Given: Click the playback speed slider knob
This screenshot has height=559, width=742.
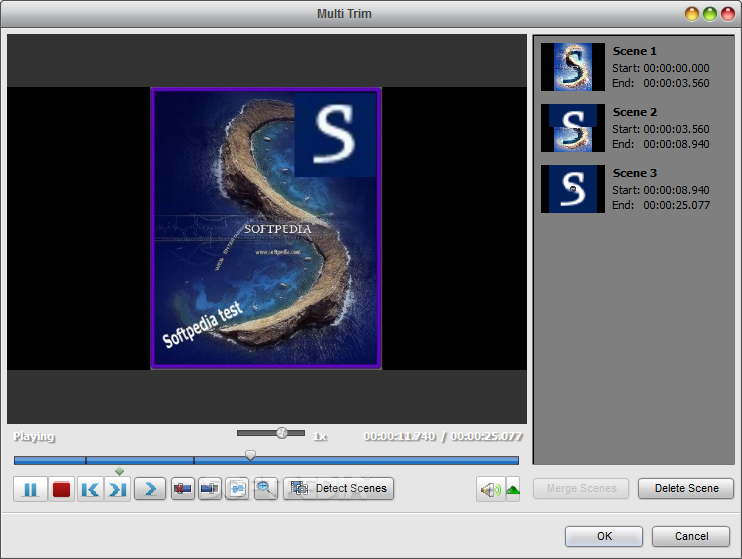Looking at the screenshot, I should (282, 433).
